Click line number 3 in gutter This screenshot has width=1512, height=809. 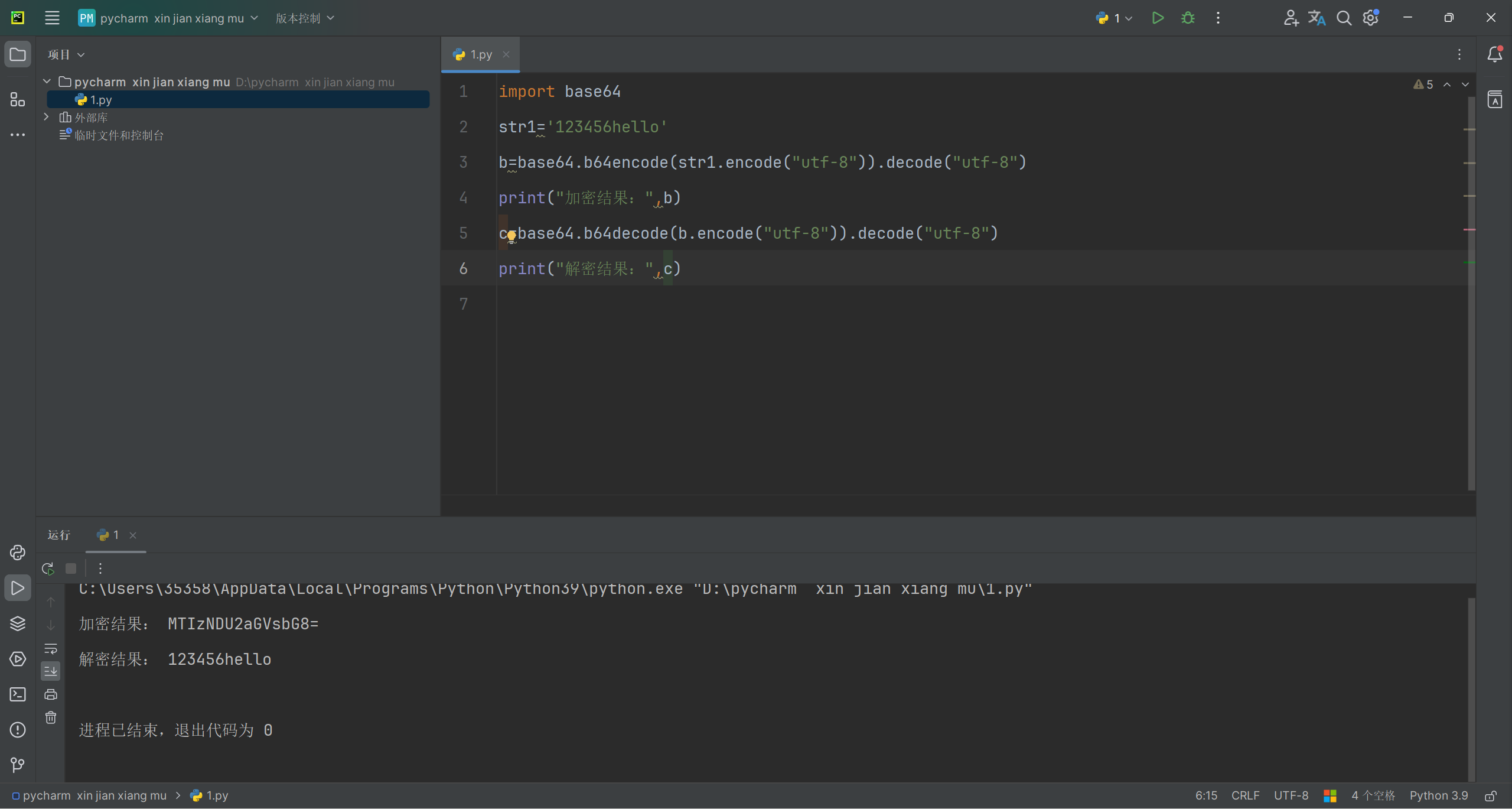(x=464, y=162)
